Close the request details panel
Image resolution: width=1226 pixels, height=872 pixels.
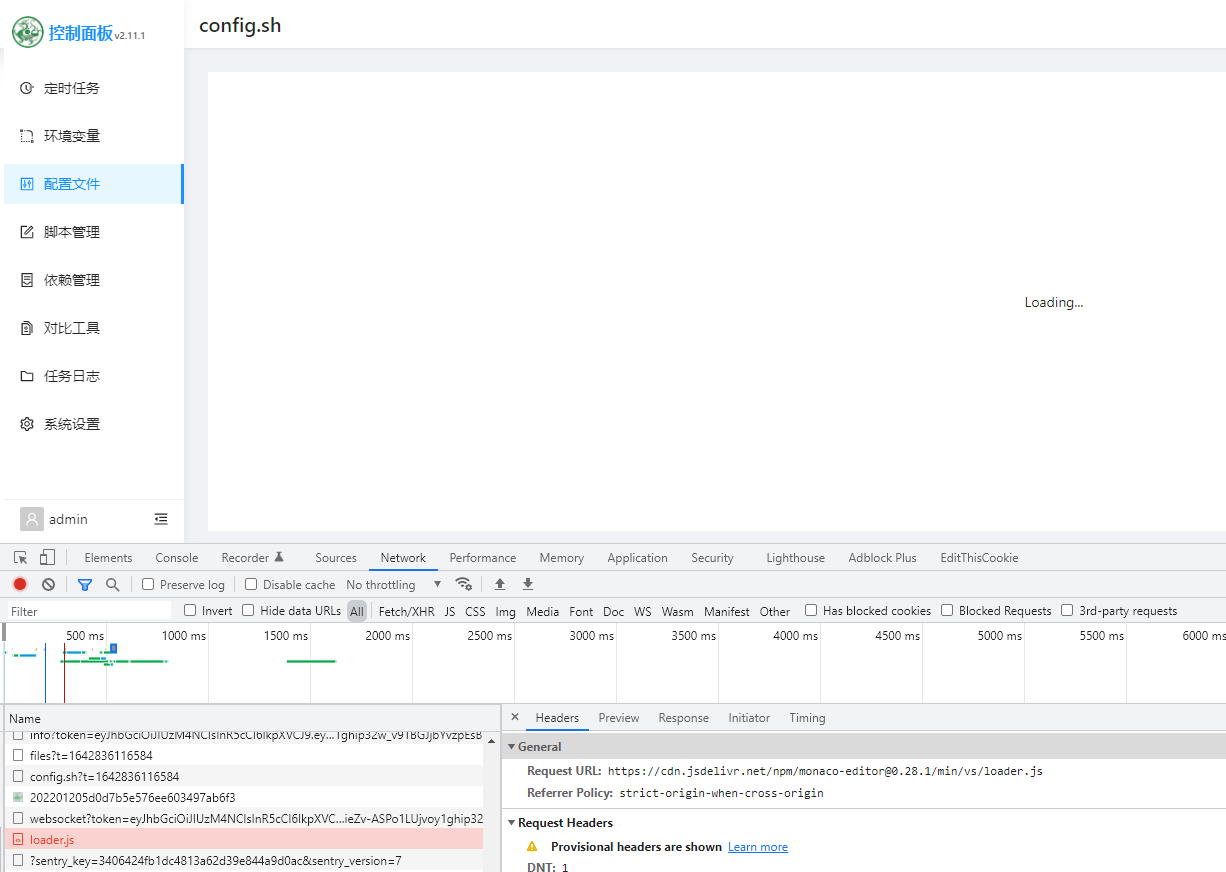(x=515, y=717)
